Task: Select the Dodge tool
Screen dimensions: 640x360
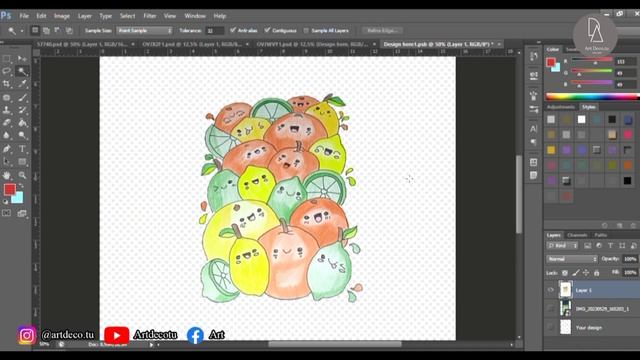Action: [22, 135]
